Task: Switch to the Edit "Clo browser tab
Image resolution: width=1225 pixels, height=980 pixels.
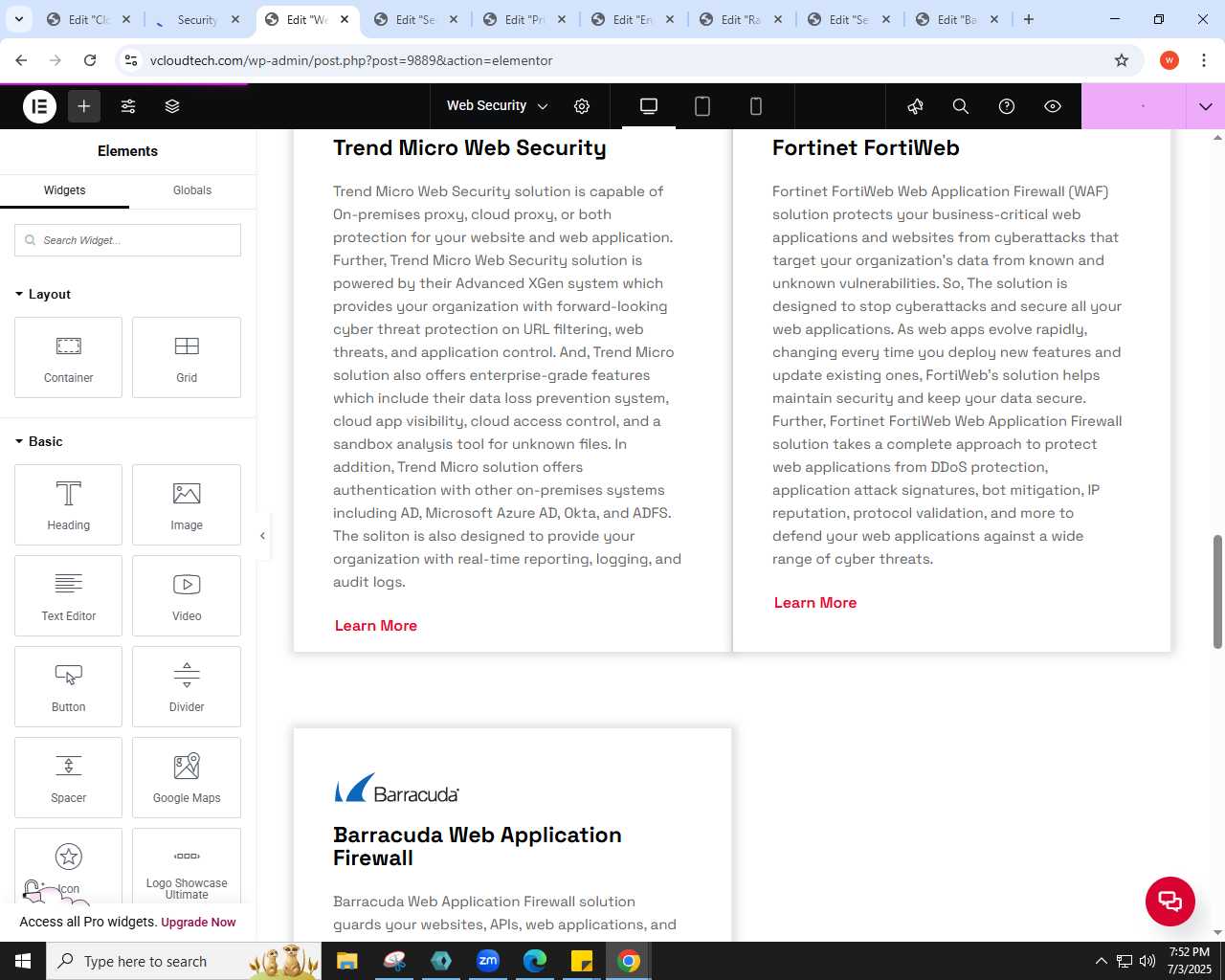Action: pos(89,19)
